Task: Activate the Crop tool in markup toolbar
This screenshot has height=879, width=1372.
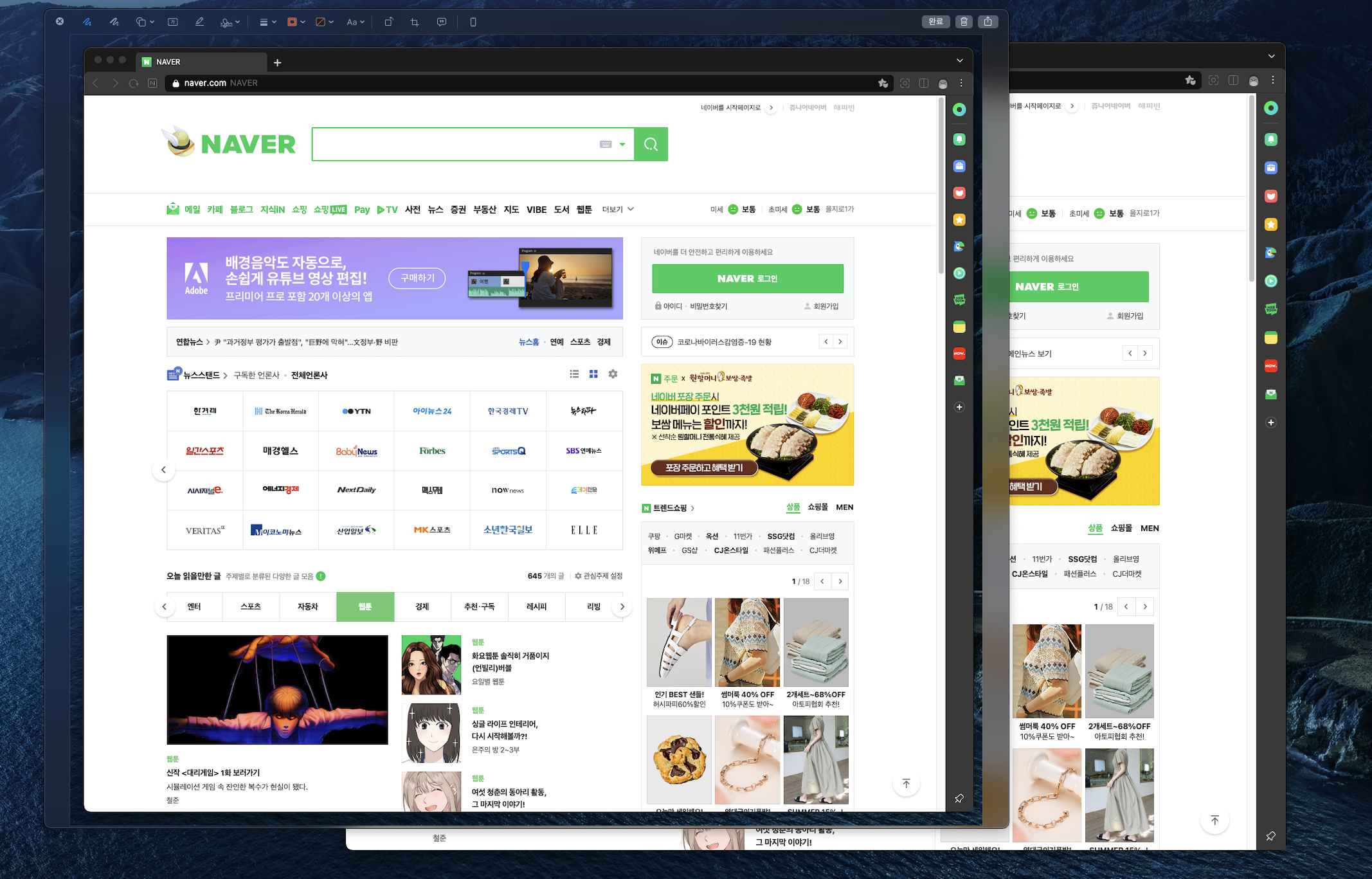Action: point(415,22)
